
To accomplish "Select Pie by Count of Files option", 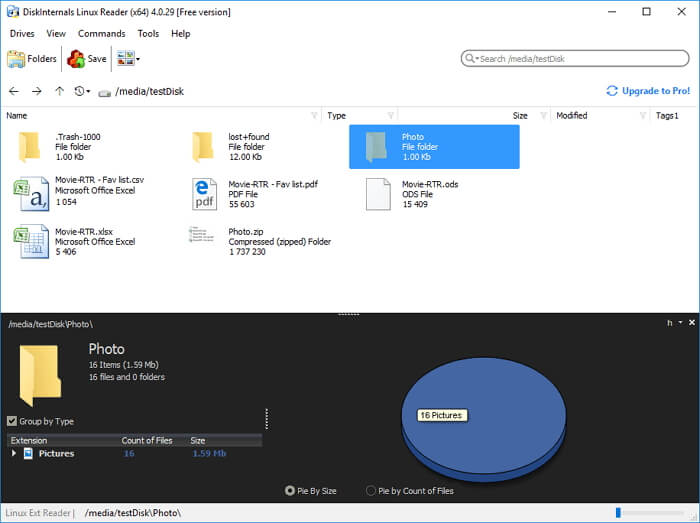I will pos(371,491).
